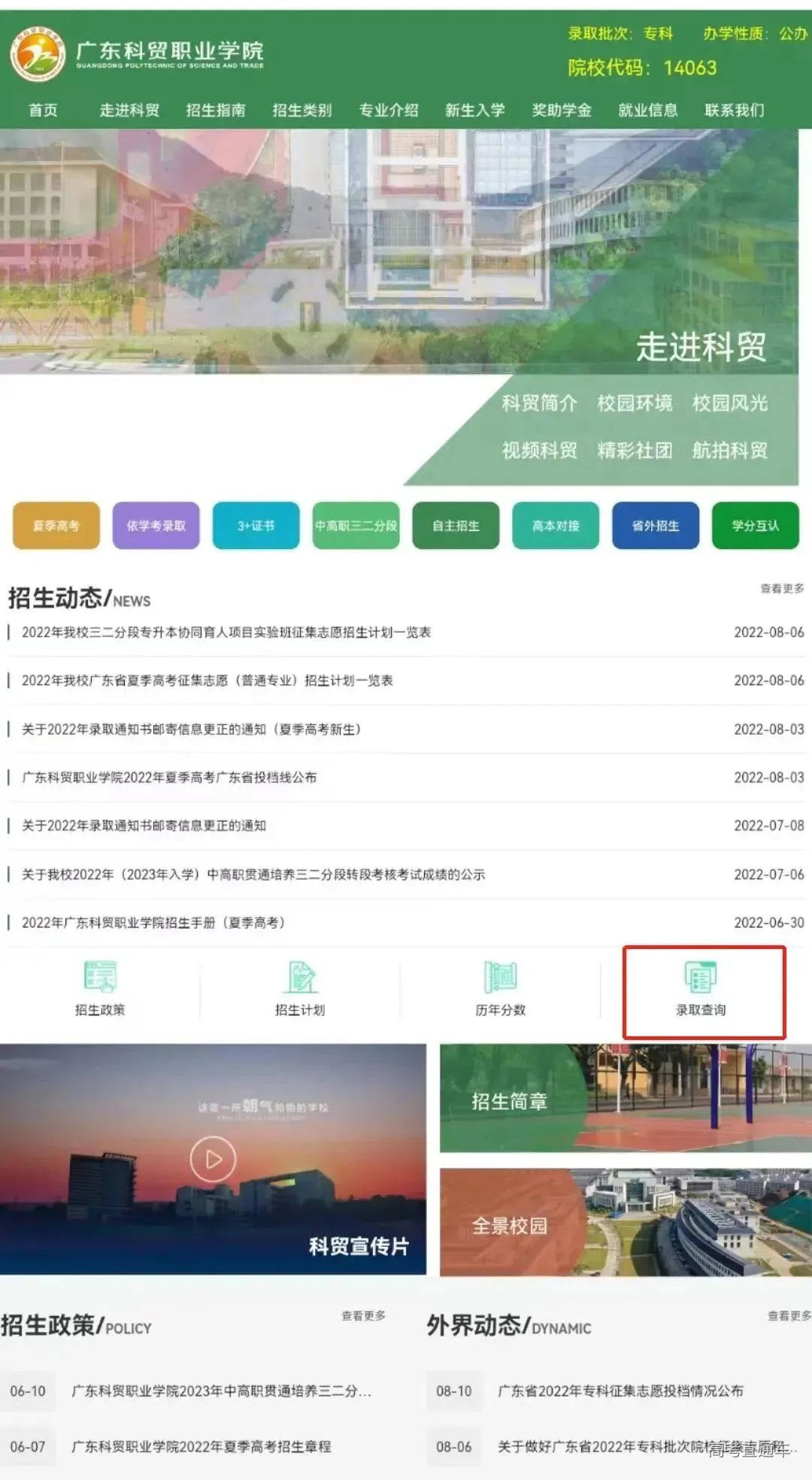The width and height of the screenshot is (812, 1480).
Task: Open 奖助学金 navigation menu item
Action: tap(562, 111)
